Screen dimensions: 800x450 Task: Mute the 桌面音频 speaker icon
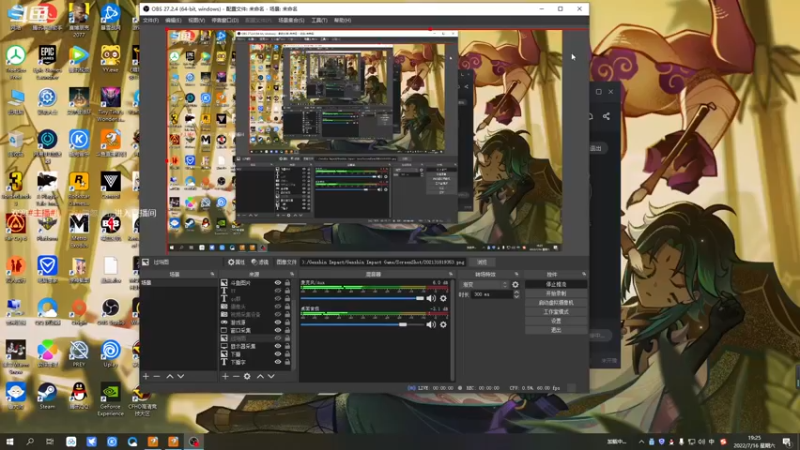[x=431, y=324]
